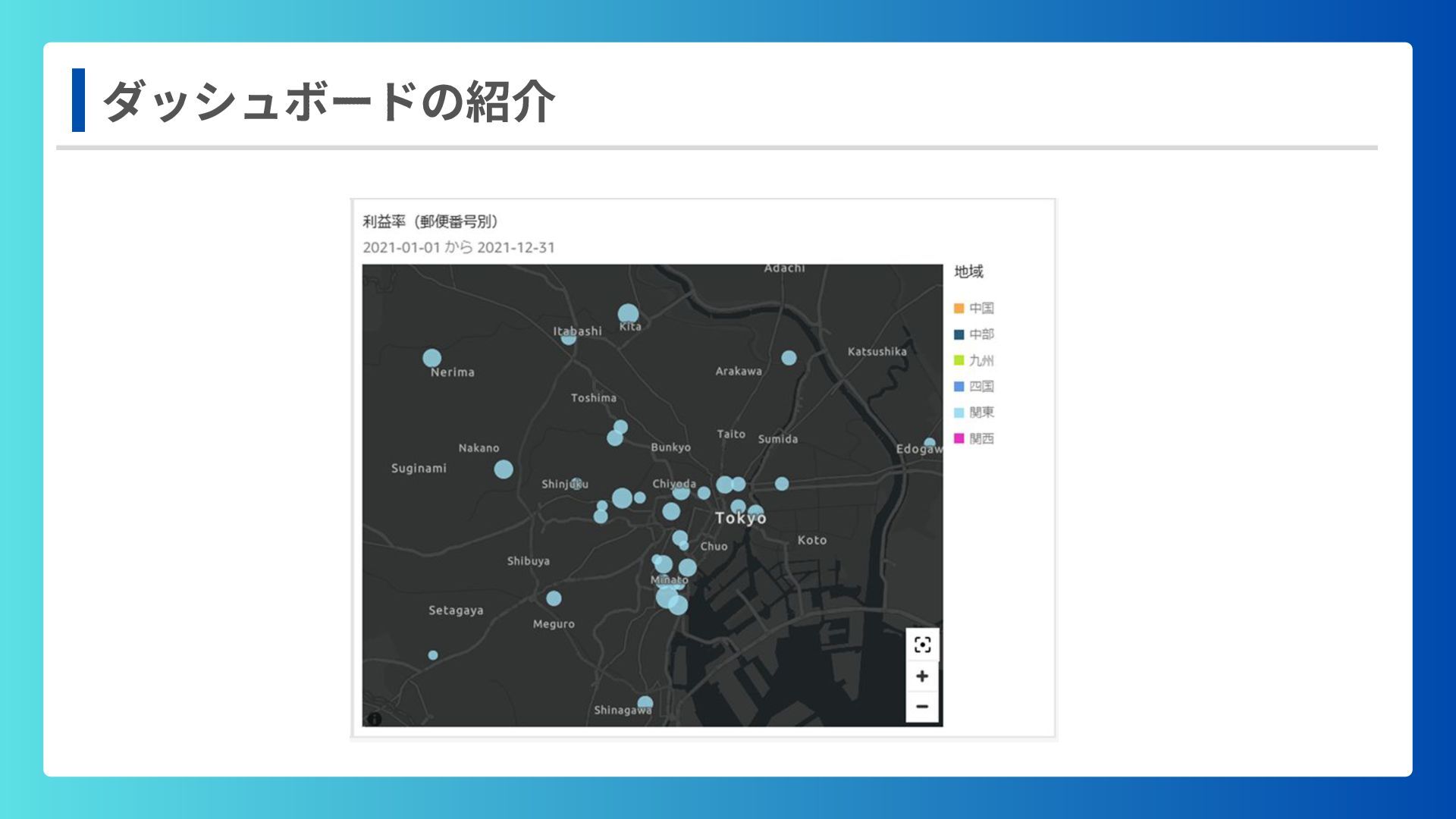Image resolution: width=1456 pixels, height=819 pixels.
Task: Click the chart title 利益率（郵便番号別）
Action: [x=430, y=221]
